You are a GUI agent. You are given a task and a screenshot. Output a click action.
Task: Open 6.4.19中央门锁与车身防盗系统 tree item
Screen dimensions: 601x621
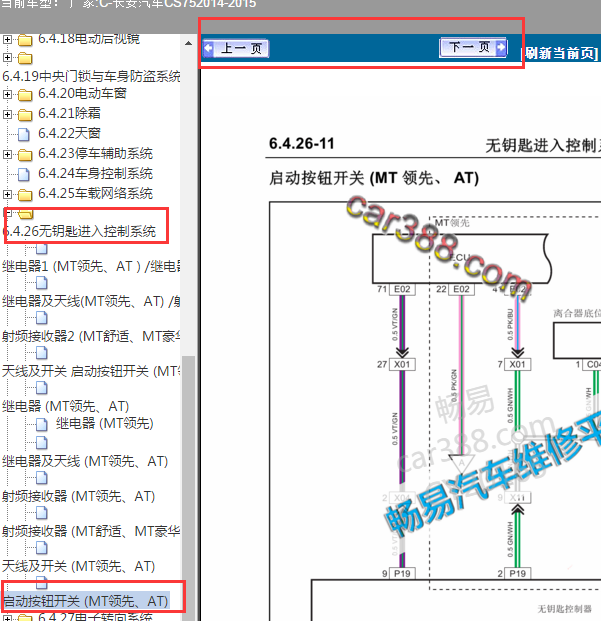(91, 76)
